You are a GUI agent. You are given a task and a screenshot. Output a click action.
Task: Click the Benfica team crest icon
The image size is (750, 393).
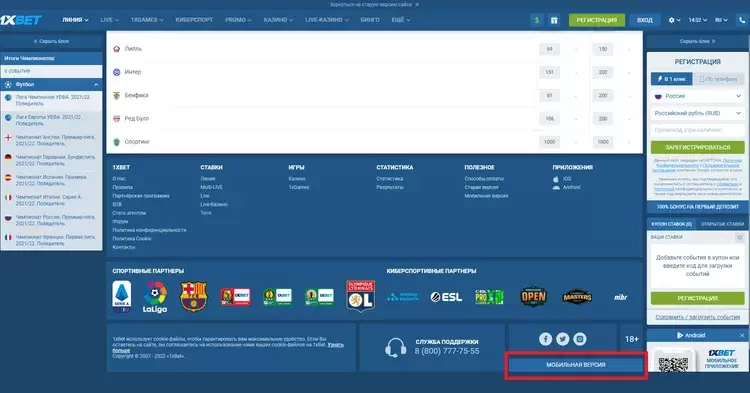(116, 96)
